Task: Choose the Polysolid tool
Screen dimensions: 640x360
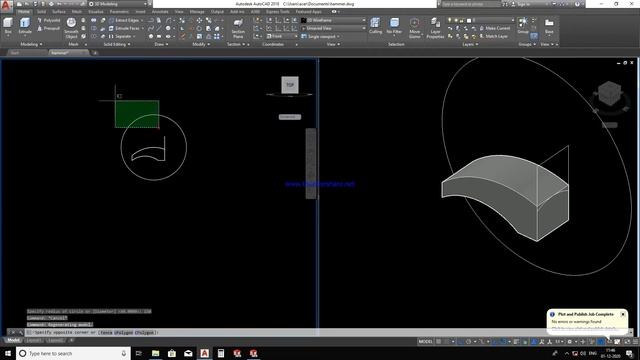Action: point(49,20)
